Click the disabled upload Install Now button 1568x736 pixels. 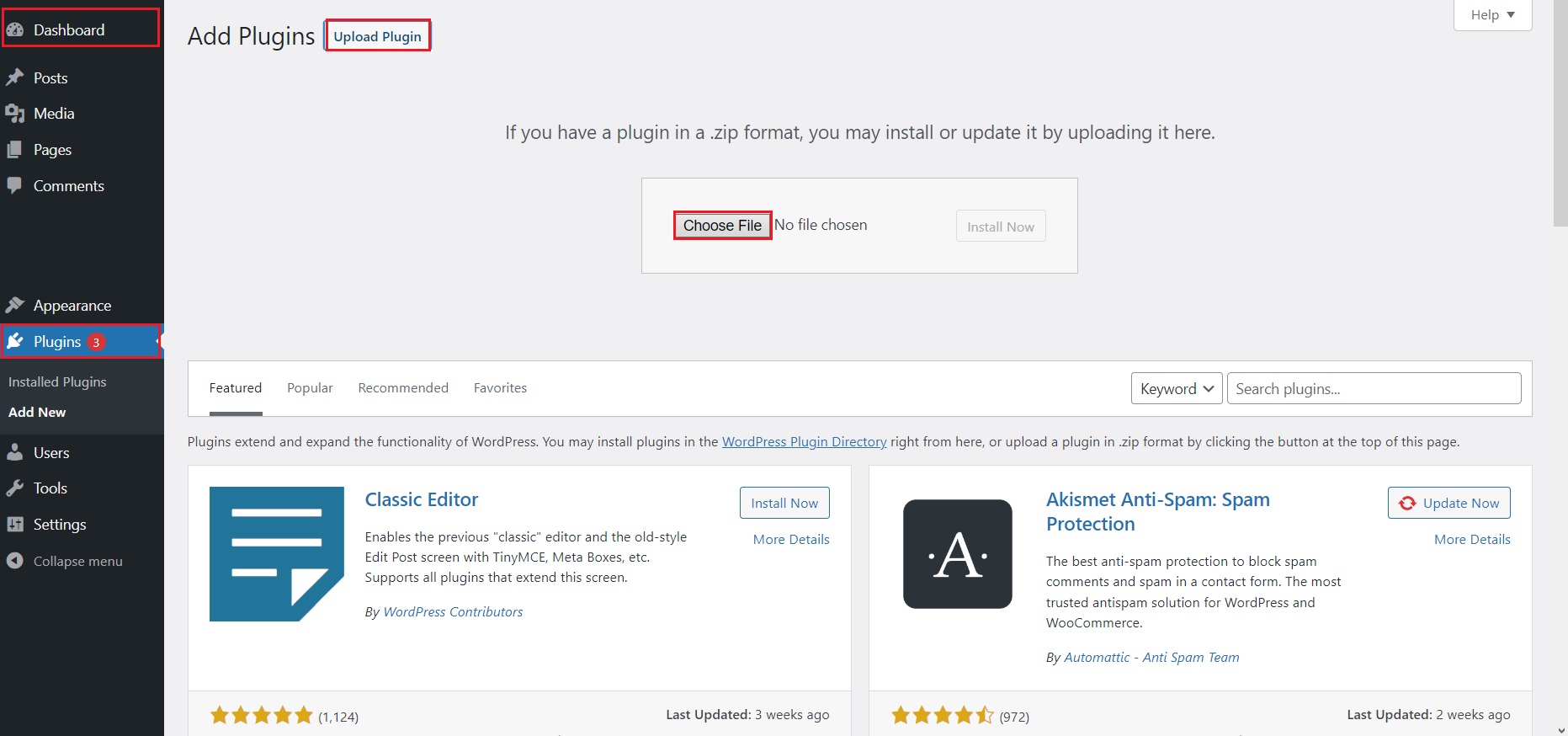point(1001,227)
